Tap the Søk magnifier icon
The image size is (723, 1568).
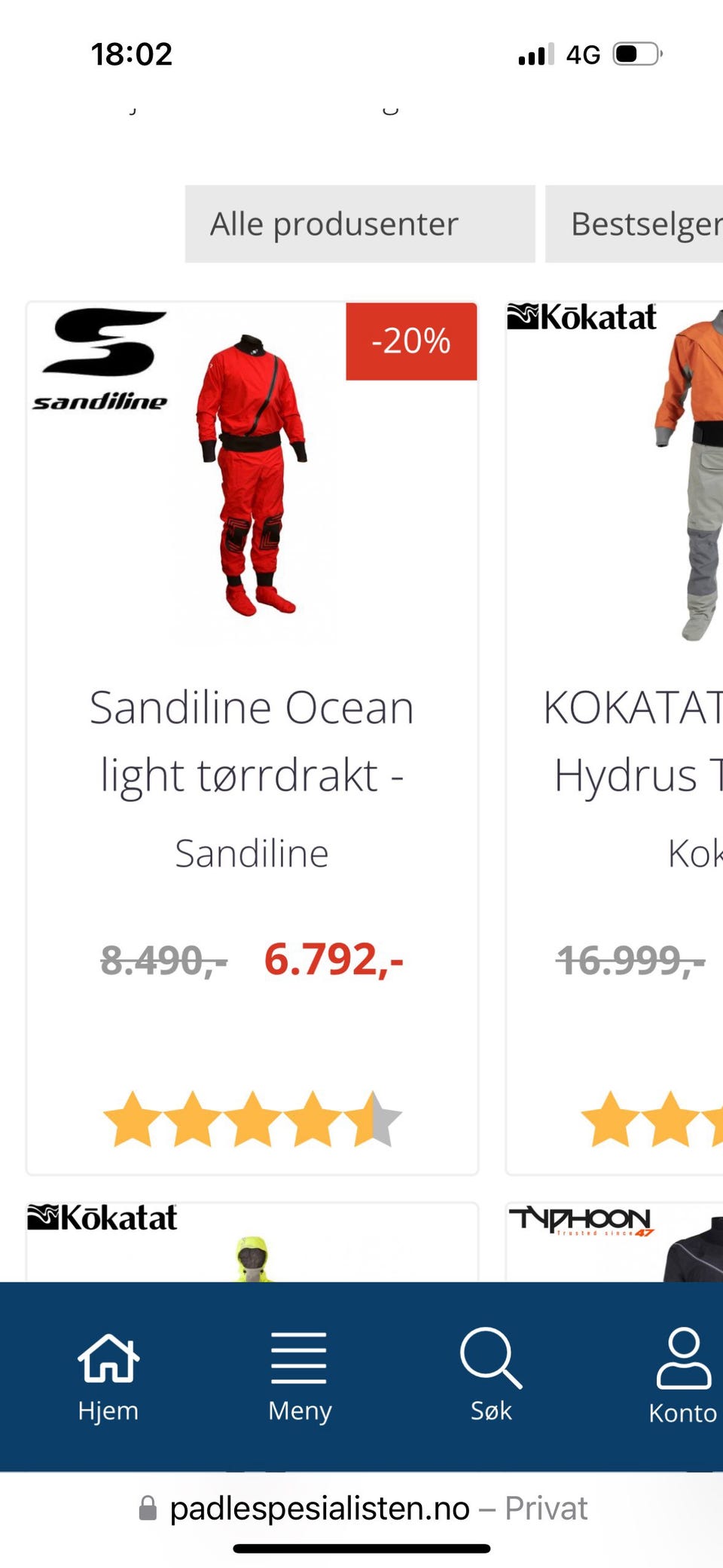coord(491,1358)
